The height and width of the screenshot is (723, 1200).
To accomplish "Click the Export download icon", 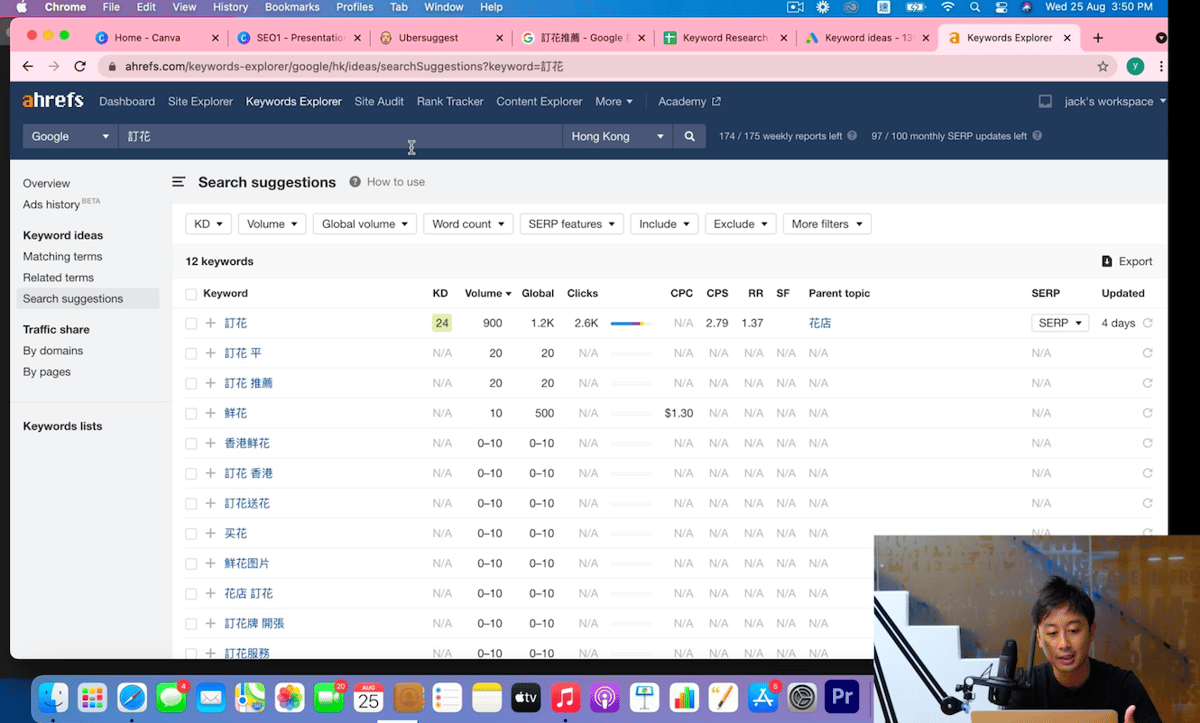I will 1107,261.
